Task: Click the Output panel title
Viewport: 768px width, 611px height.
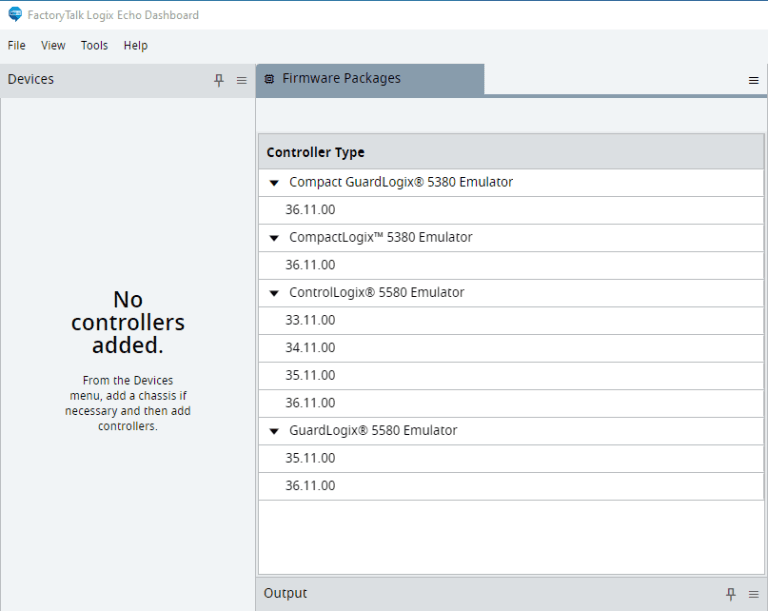Action: point(285,593)
